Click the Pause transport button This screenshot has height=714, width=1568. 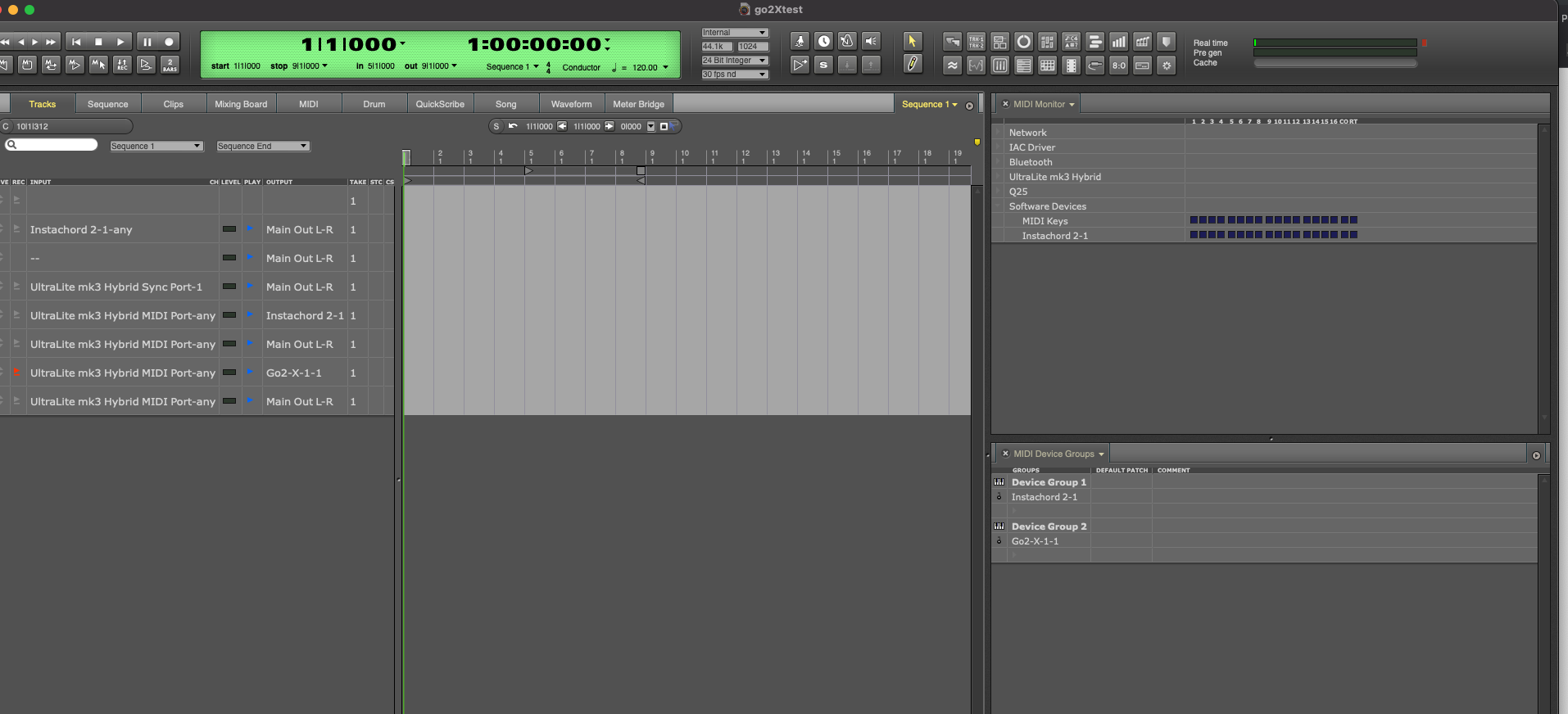click(147, 42)
